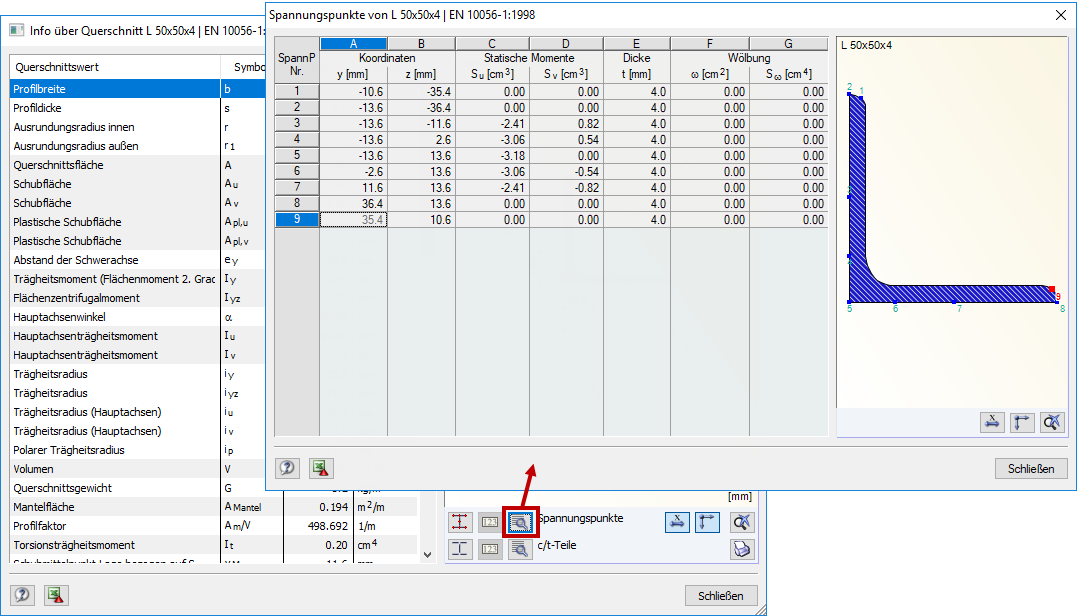Select the Flächenzentrifugalmoment row
1081x616 pixels.
tap(137, 298)
